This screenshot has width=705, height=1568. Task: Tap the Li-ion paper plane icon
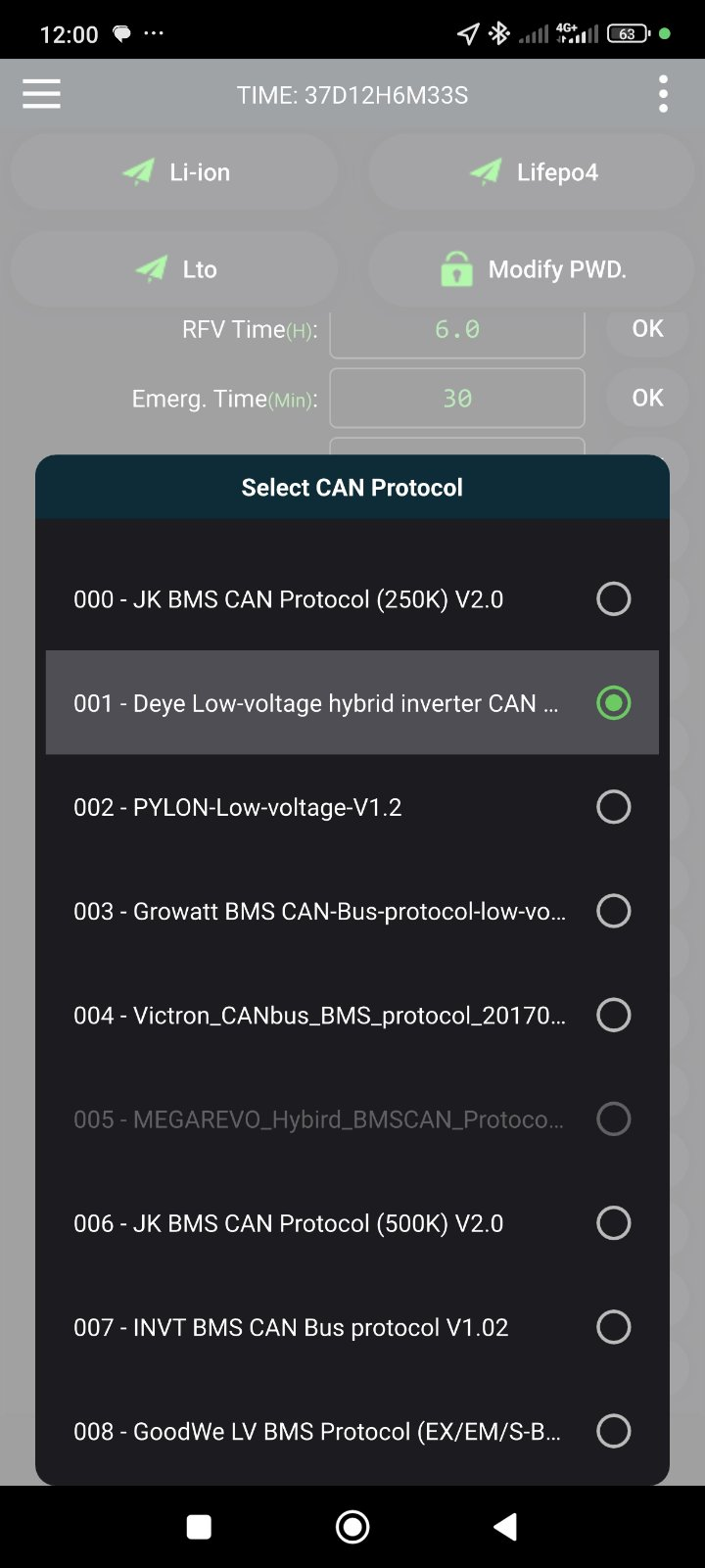(x=139, y=172)
